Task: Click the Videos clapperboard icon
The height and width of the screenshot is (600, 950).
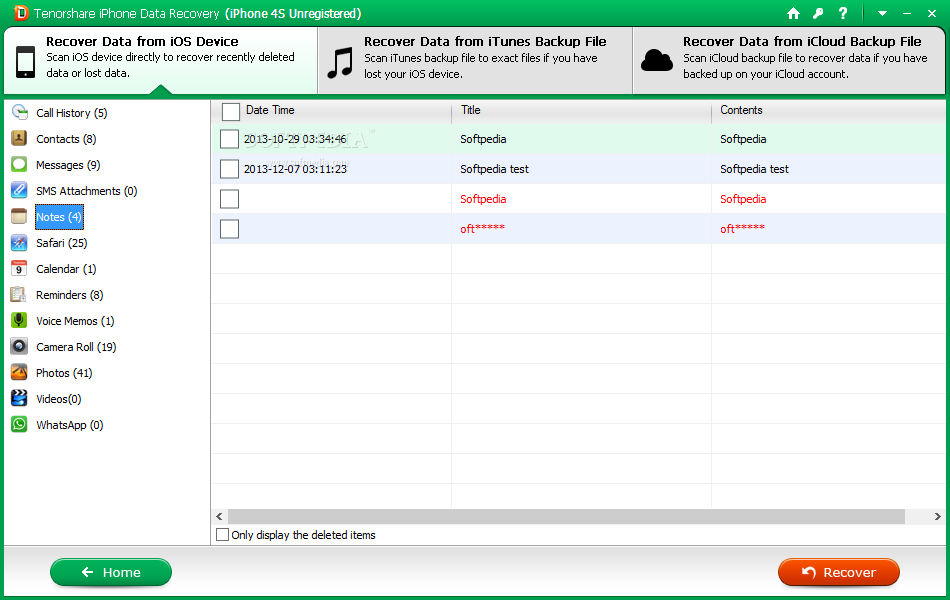Action: pyautogui.click(x=19, y=398)
